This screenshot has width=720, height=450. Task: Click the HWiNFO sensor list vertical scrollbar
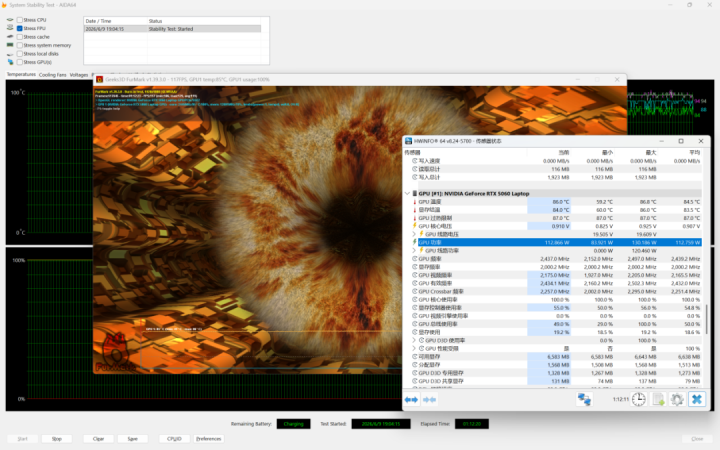(x=706, y=319)
